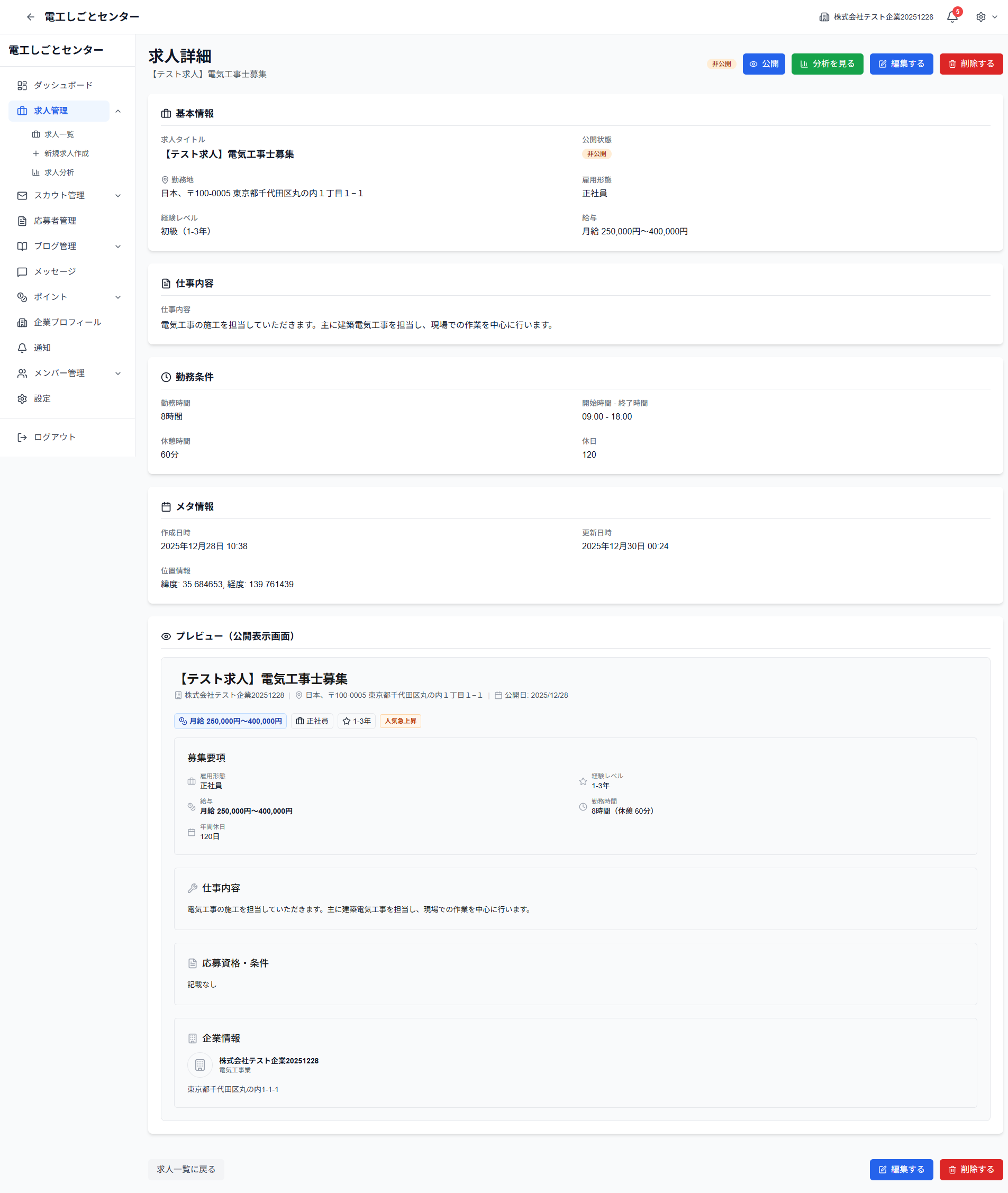
Task: Click the company name in top bar
Action: pos(882,17)
